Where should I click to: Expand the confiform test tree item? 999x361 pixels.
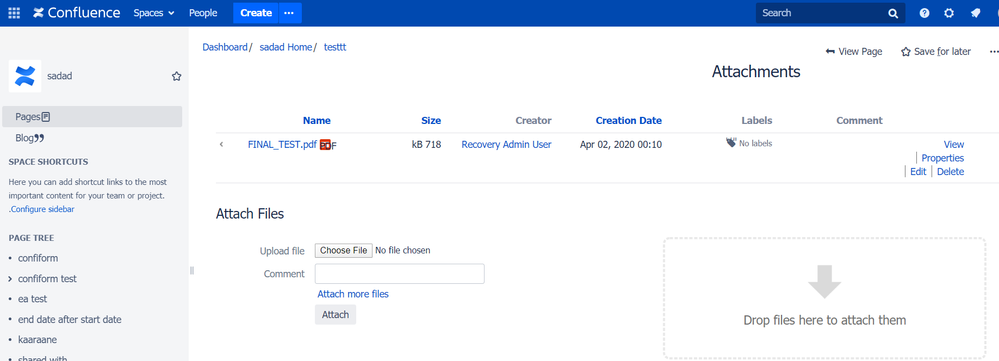(x=10, y=279)
